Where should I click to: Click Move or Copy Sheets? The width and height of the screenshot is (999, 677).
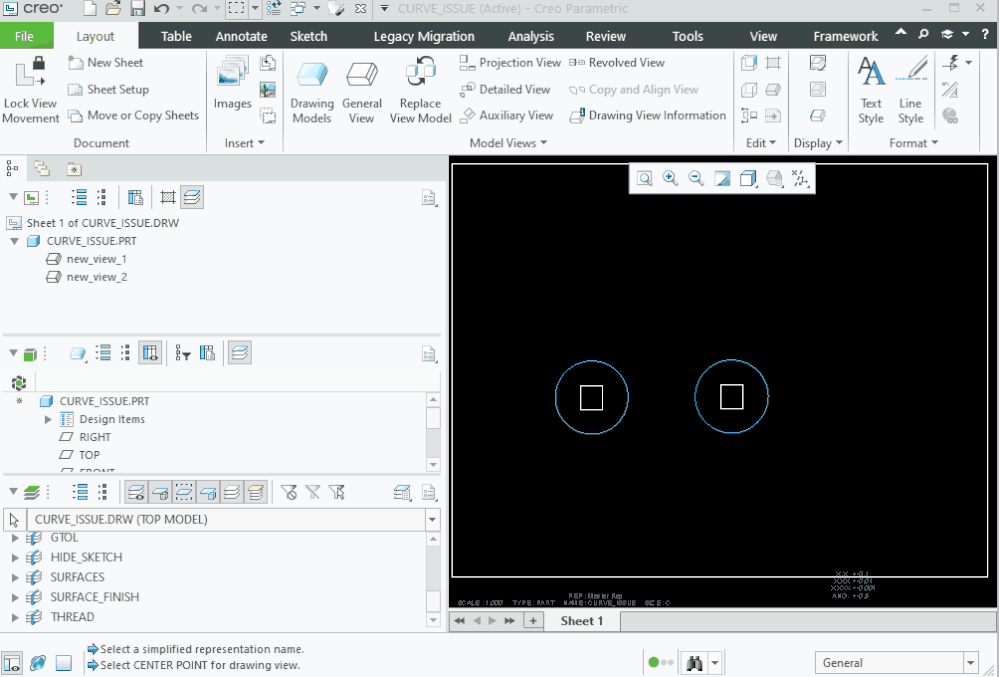[x=133, y=115]
